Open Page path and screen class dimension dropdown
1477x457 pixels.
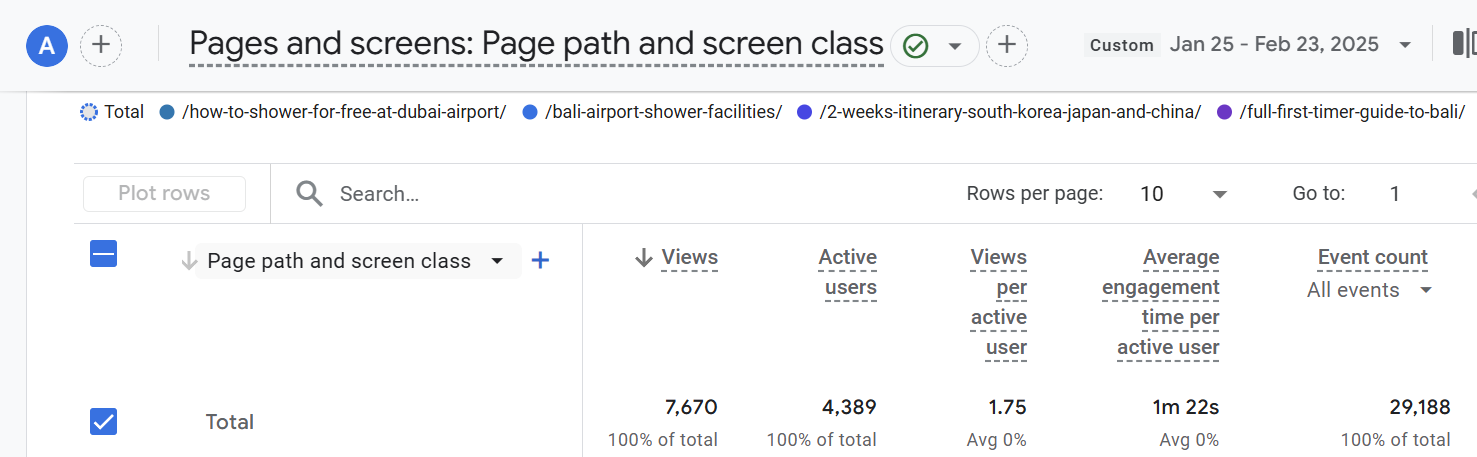497,261
